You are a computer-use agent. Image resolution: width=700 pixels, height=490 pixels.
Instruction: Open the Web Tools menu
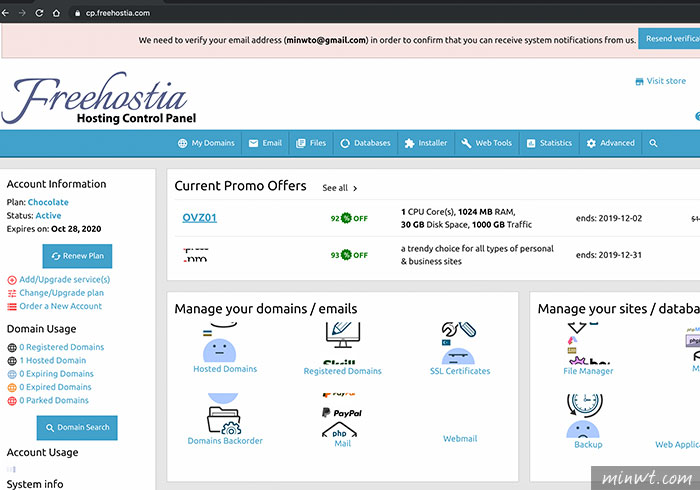click(x=487, y=143)
